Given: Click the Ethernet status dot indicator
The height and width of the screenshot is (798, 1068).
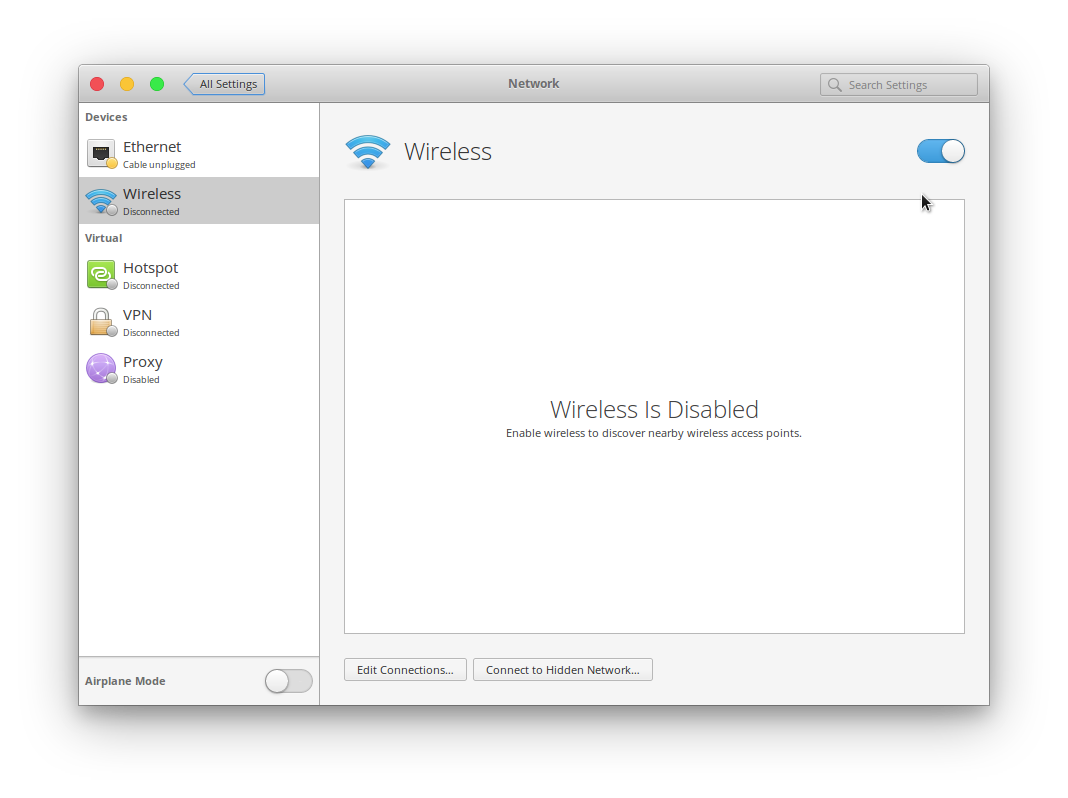Looking at the screenshot, I should [110, 162].
